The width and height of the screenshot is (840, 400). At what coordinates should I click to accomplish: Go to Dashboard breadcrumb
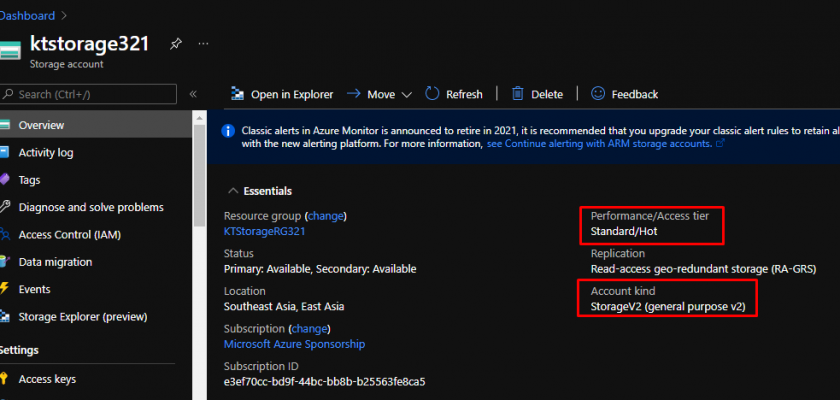(x=27, y=16)
